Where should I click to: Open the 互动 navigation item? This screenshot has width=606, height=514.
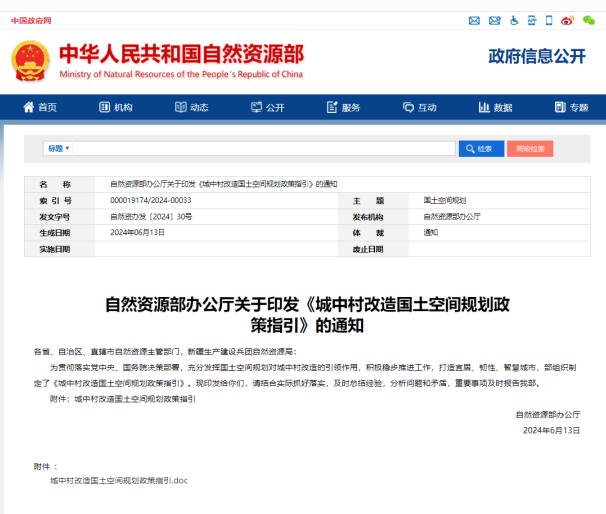click(419, 107)
